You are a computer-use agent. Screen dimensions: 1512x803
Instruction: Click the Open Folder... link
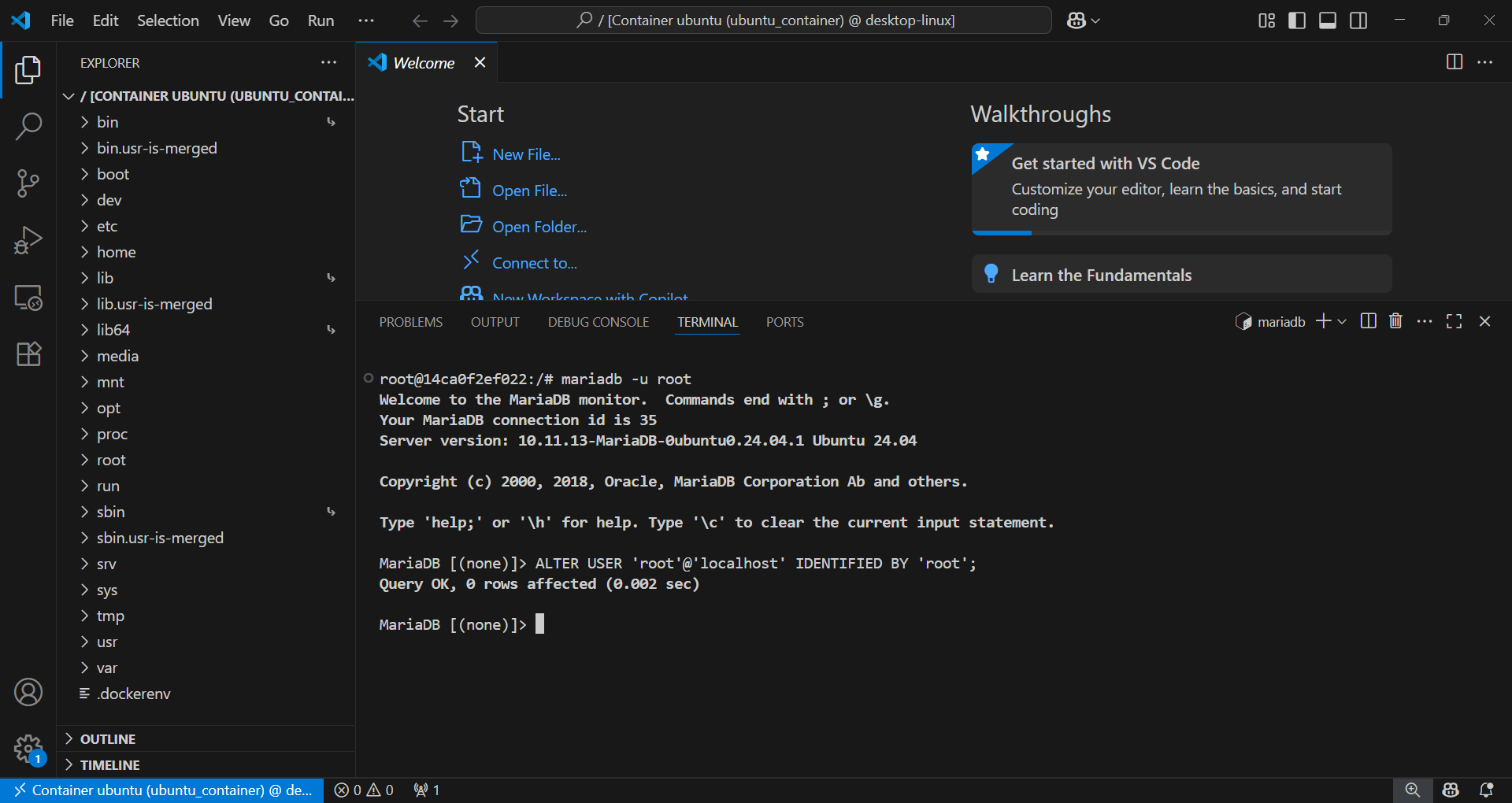click(539, 227)
